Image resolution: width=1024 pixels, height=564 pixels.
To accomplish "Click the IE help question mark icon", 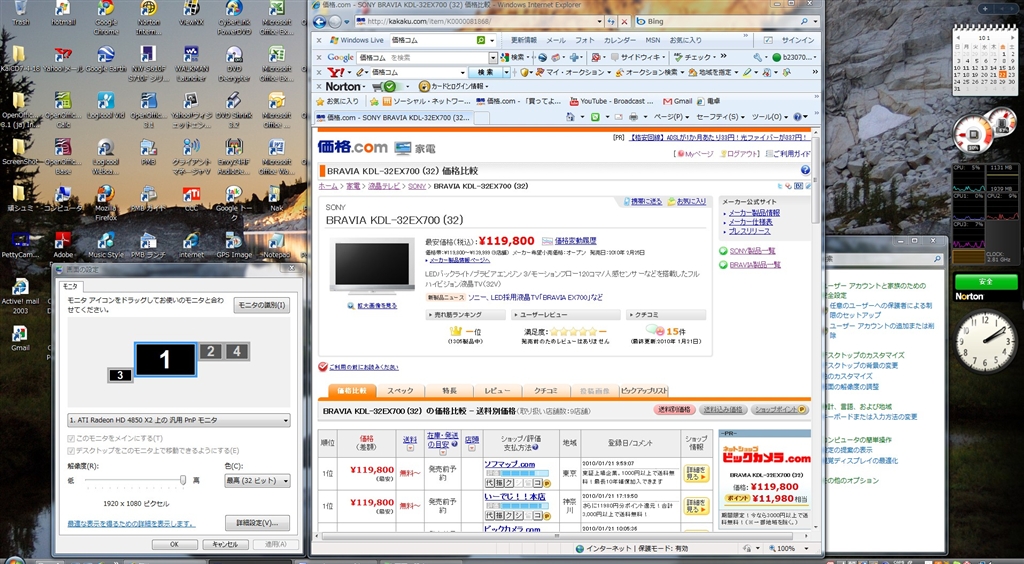I will pyautogui.click(x=797, y=118).
